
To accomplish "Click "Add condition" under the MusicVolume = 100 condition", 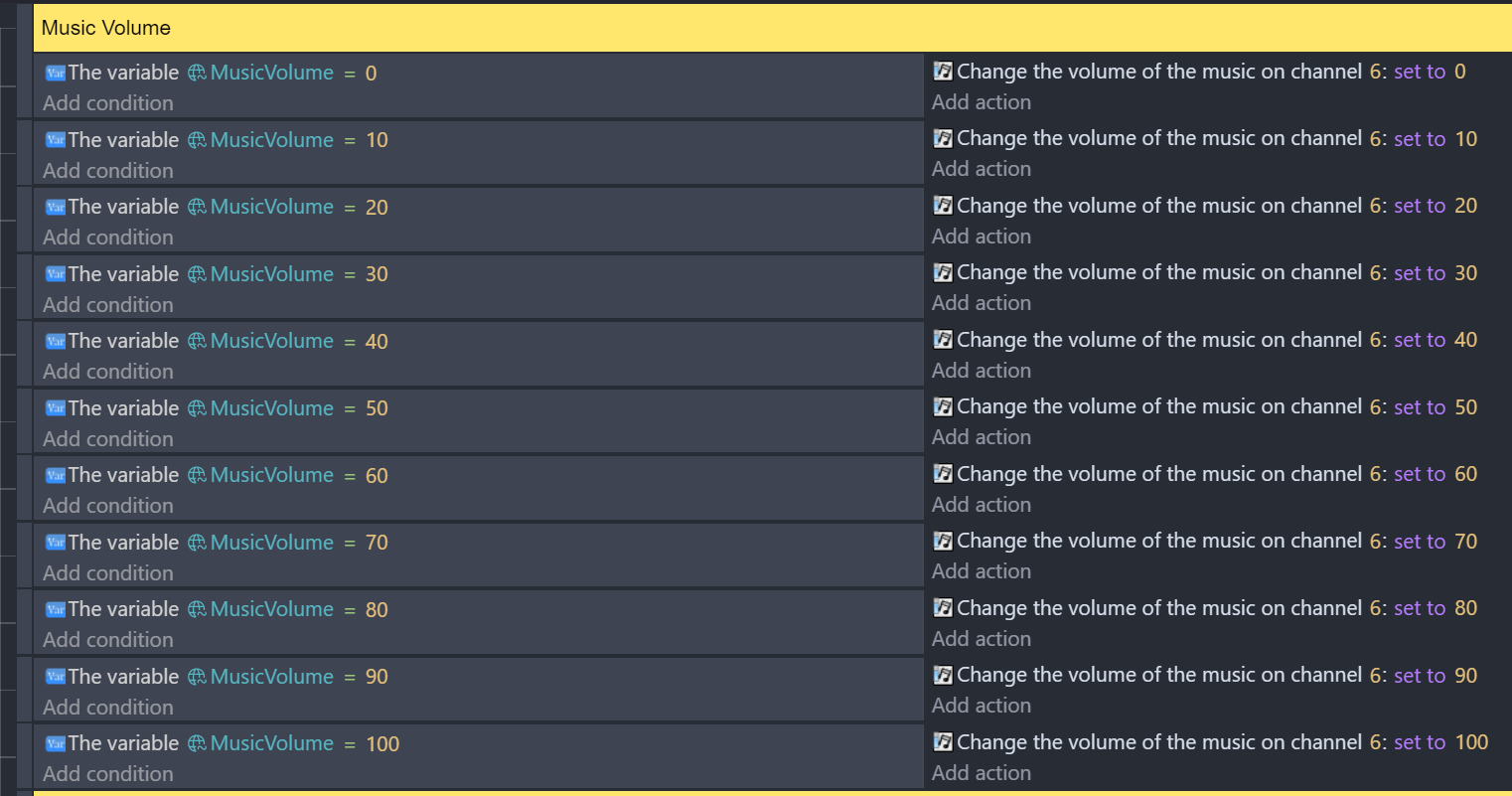I will [108, 774].
